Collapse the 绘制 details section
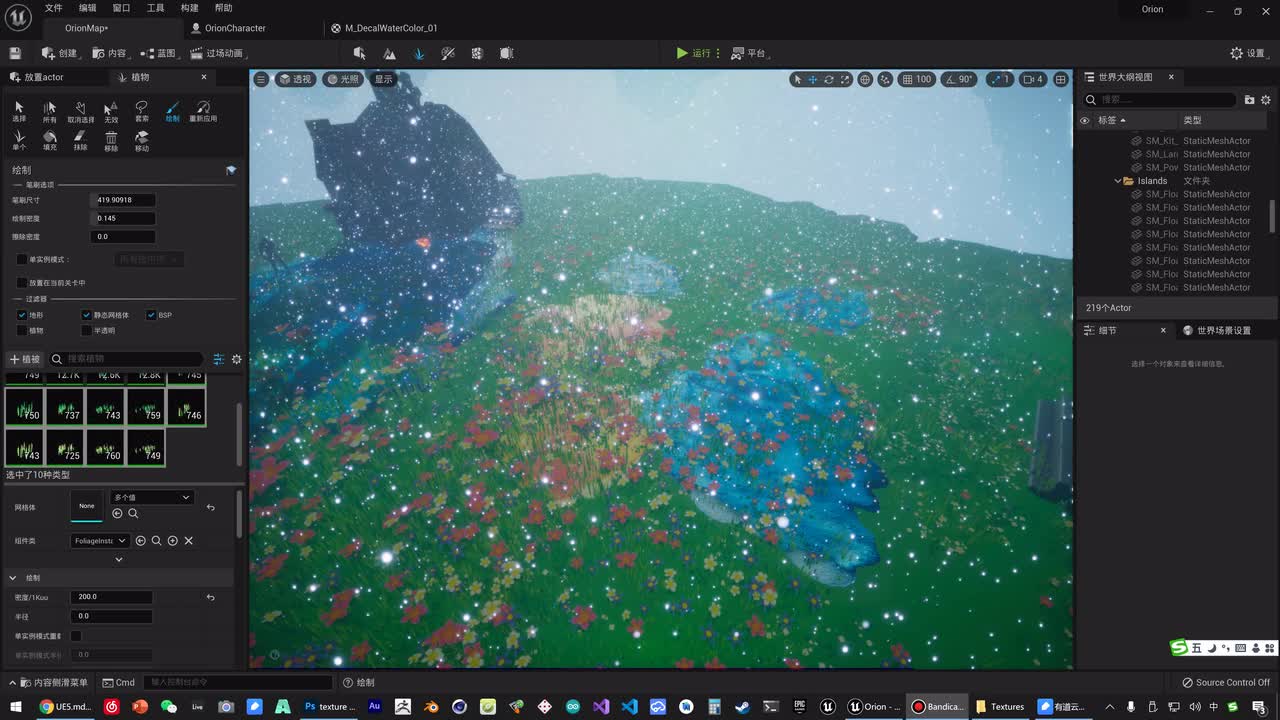This screenshot has width=1280, height=720. pos(13,578)
